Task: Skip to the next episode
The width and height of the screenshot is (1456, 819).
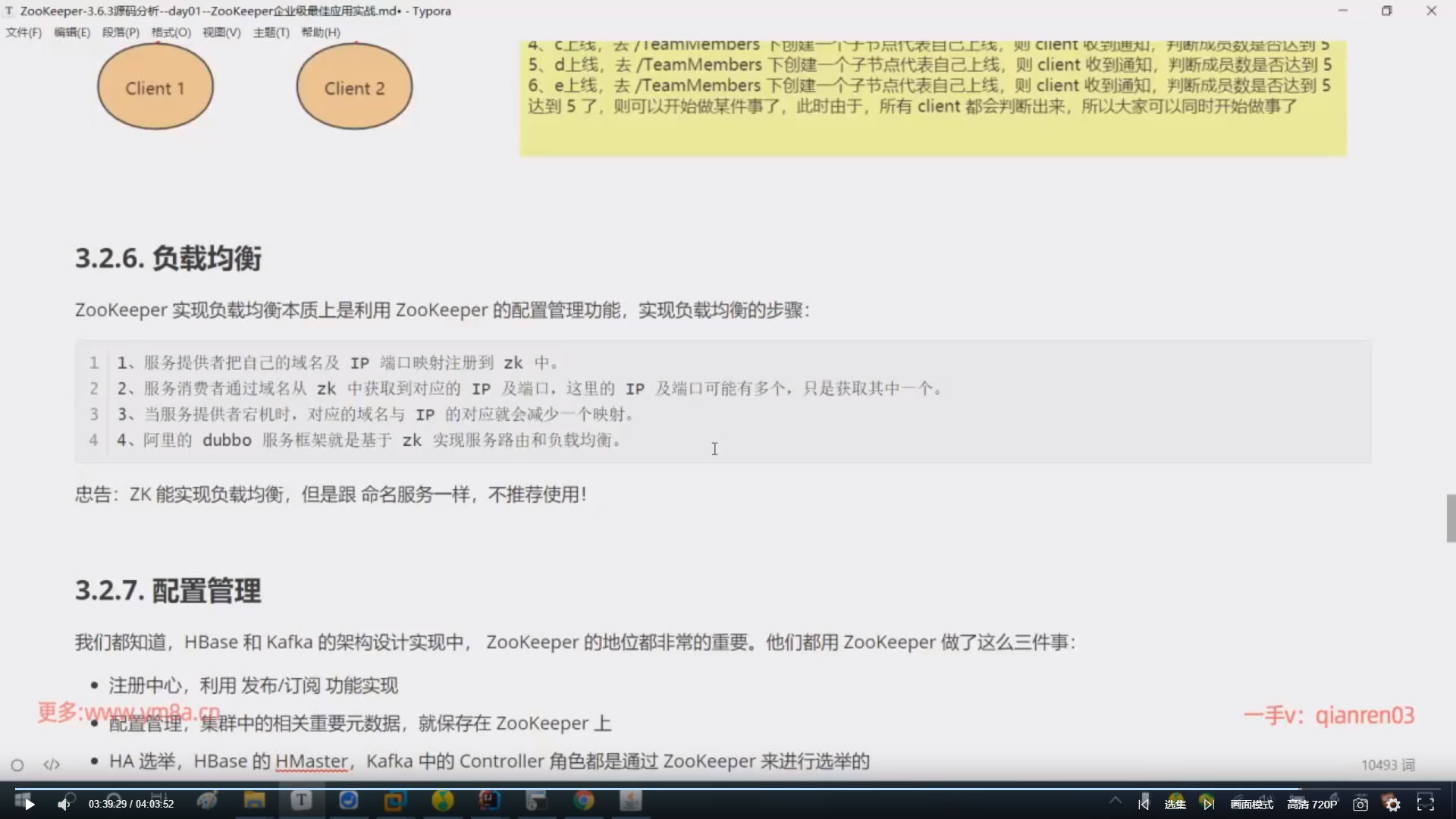Action: 1208,804
